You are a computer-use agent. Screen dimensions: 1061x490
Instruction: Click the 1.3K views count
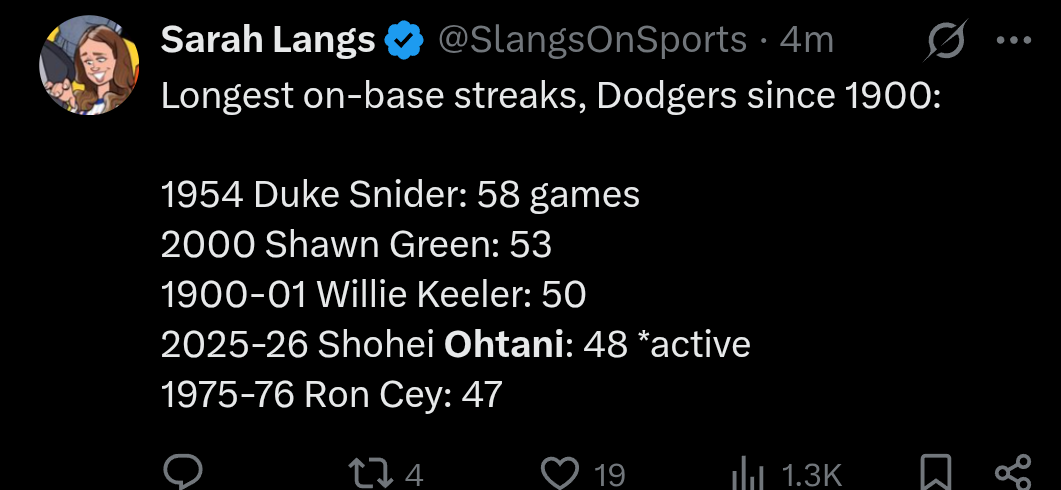(811, 474)
